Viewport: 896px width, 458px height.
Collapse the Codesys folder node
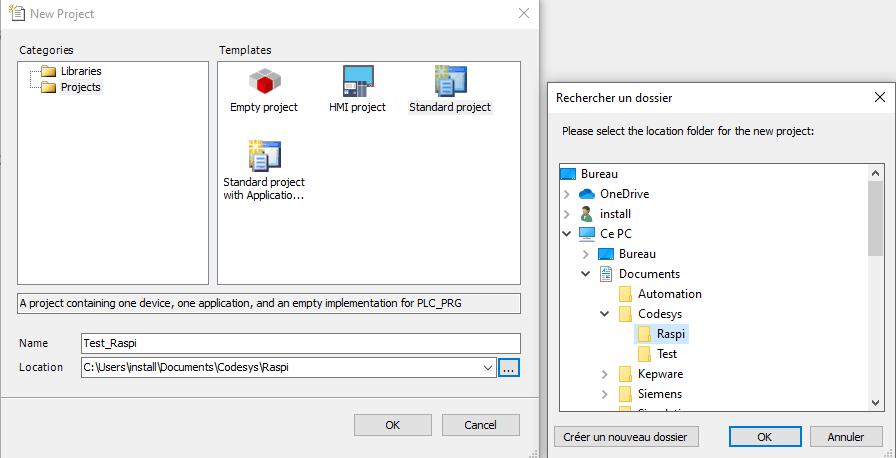[x=605, y=314]
